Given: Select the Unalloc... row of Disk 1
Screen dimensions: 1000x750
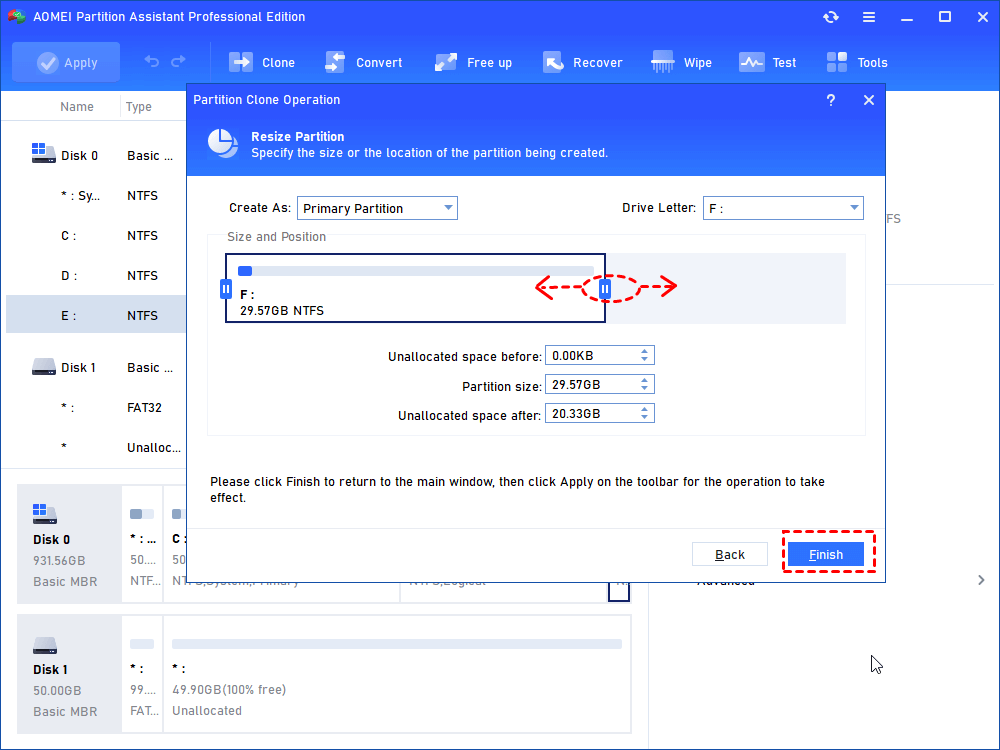Looking at the screenshot, I should point(96,447).
